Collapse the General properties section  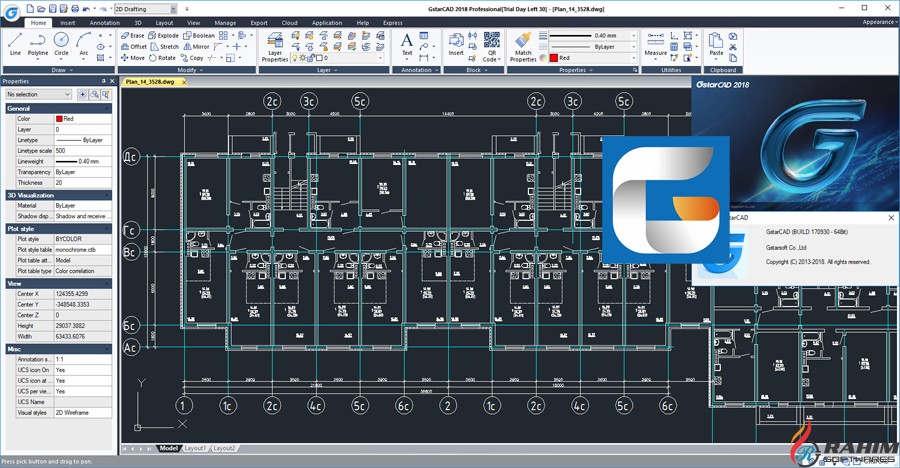(x=108, y=108)
